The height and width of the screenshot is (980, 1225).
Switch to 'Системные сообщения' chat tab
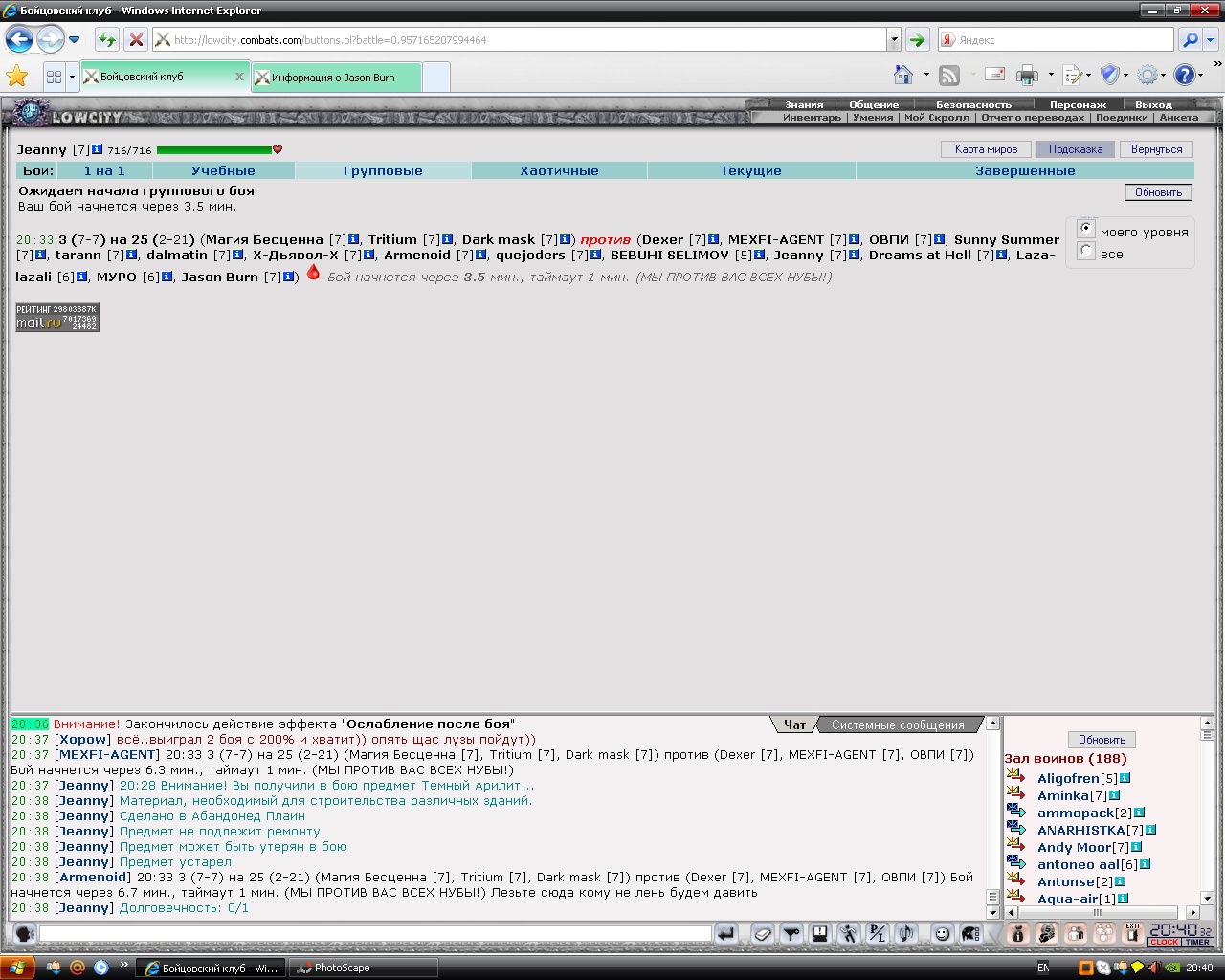click(x=898, y=724)
